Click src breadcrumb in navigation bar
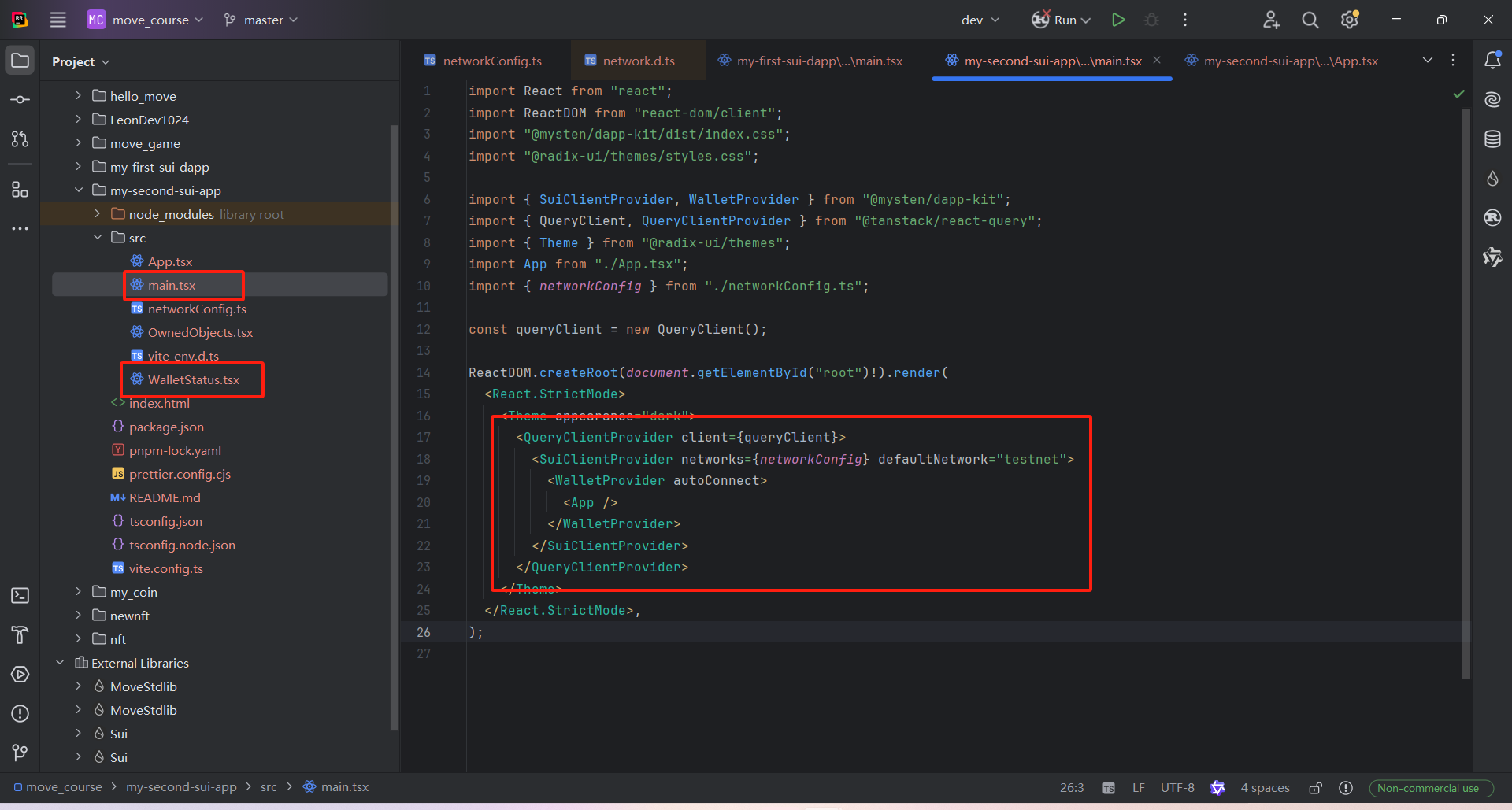The width and height of the screenshot is (1512, 810). click(x=269, y=787)
